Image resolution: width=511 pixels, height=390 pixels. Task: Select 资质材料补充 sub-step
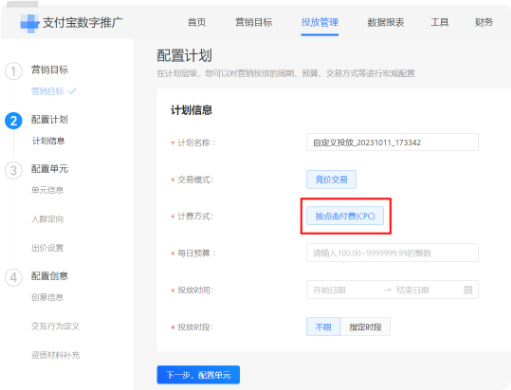pyautogui.click(x=55, y=355)
